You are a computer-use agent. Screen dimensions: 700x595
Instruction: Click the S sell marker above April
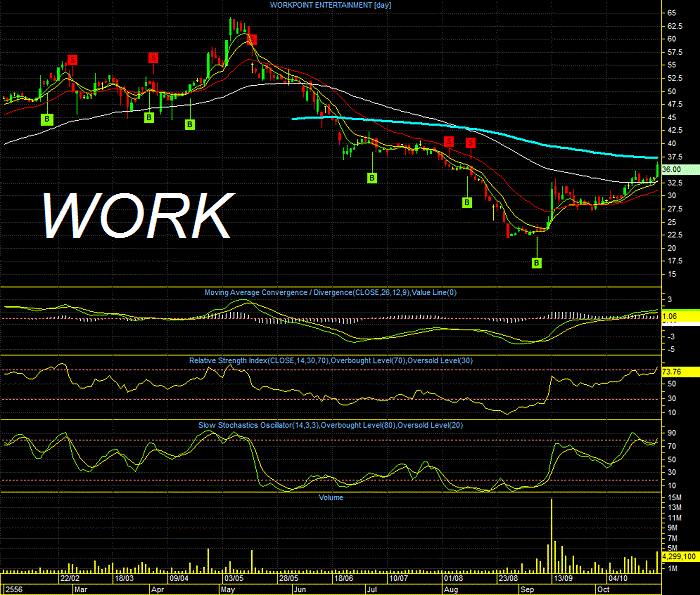(153, 58)
